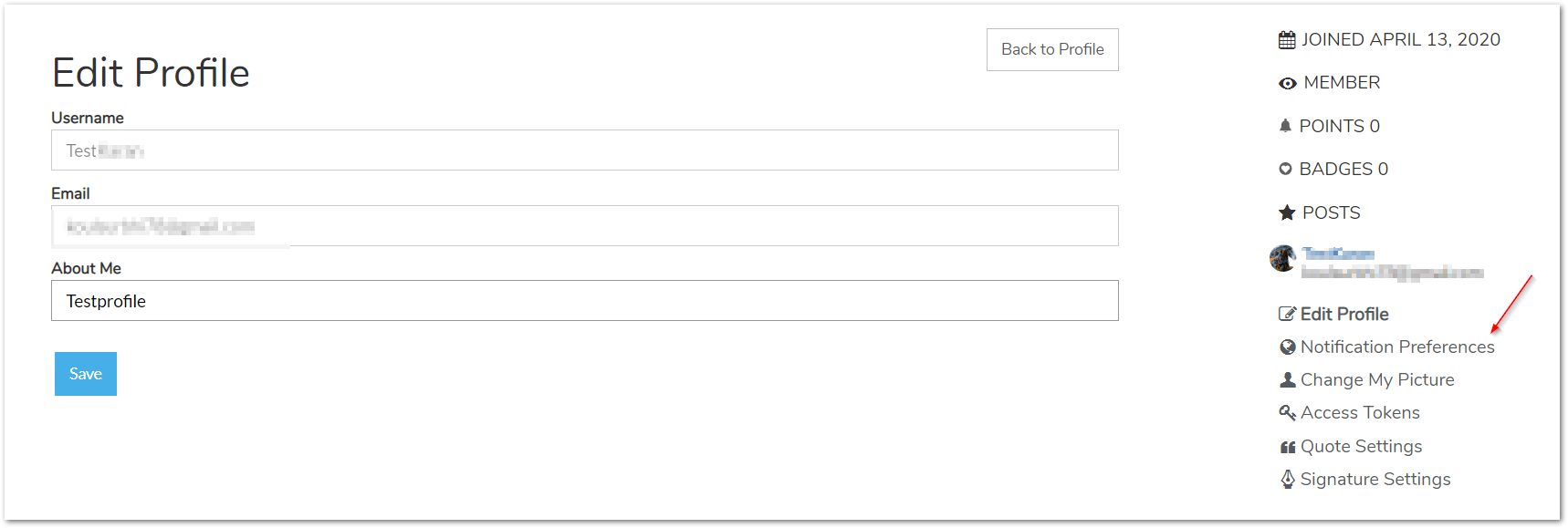Click the person icon beside Change My Picture
This screenshot has height=528, width=1568.
(x=1288, y=379)
